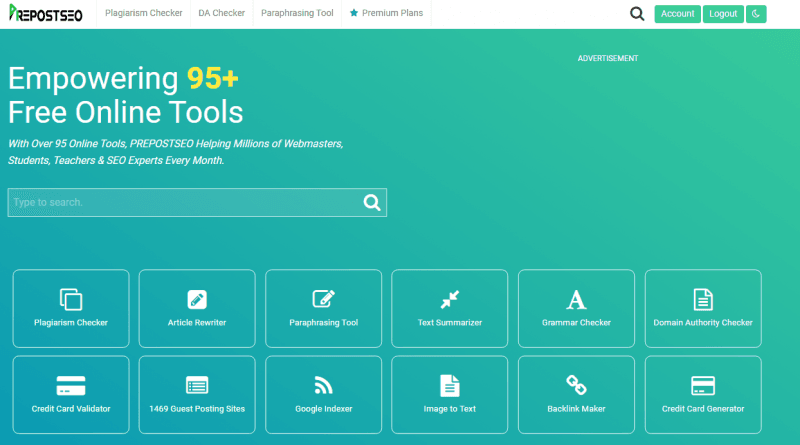
Task: Open 1469 Guest Posting Sites card
Action: tap(197, 395)
